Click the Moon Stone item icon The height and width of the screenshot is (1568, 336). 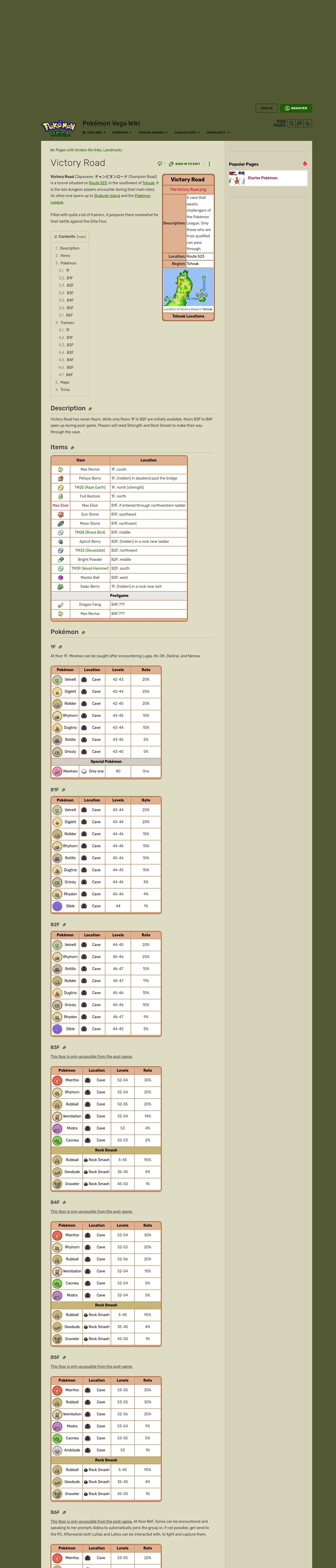[60, 523]
